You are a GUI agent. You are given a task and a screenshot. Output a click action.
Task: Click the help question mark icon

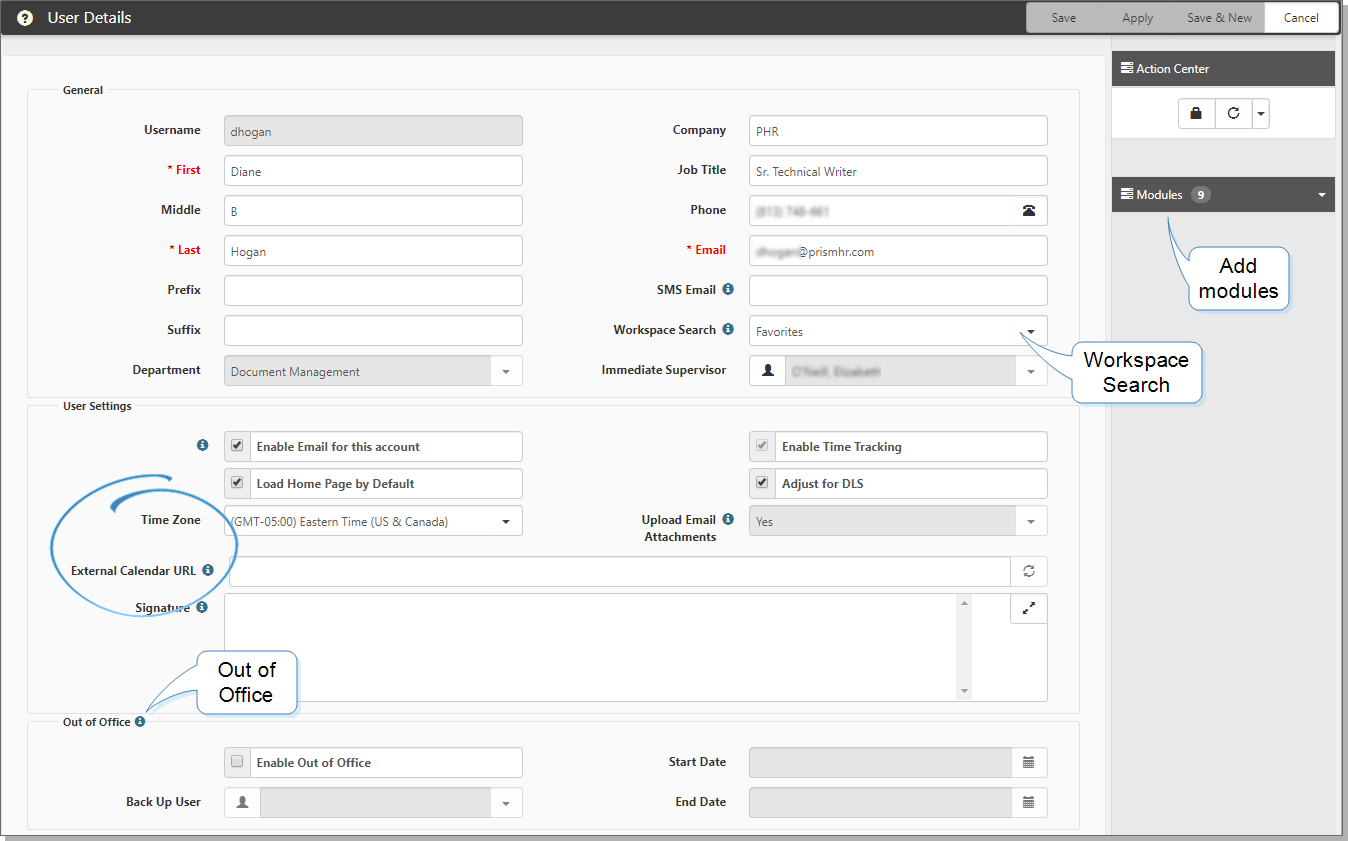pyautogui.click(x=25, y=18)
